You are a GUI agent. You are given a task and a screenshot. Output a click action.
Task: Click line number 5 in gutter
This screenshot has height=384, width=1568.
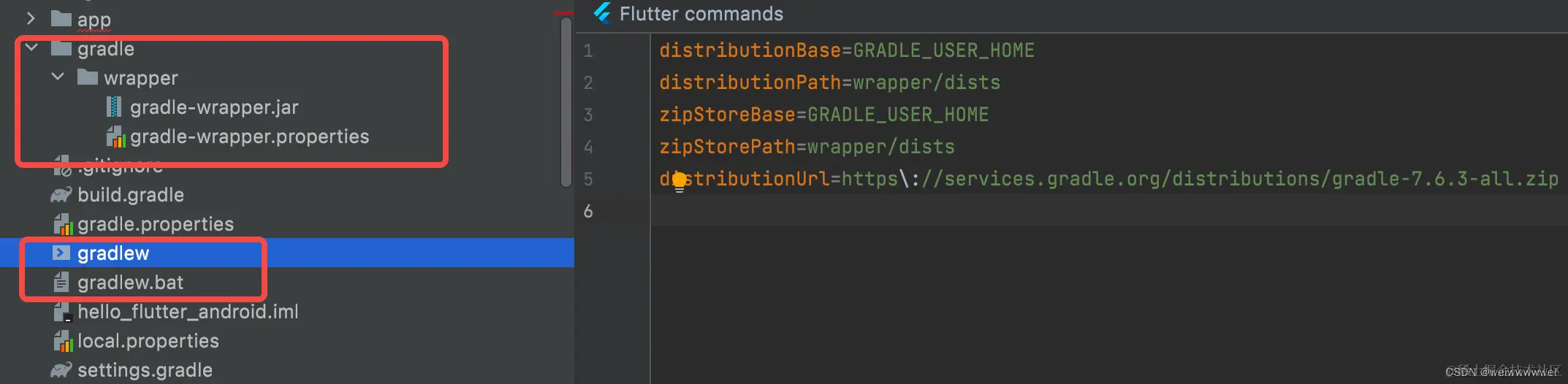click(588, 180)
